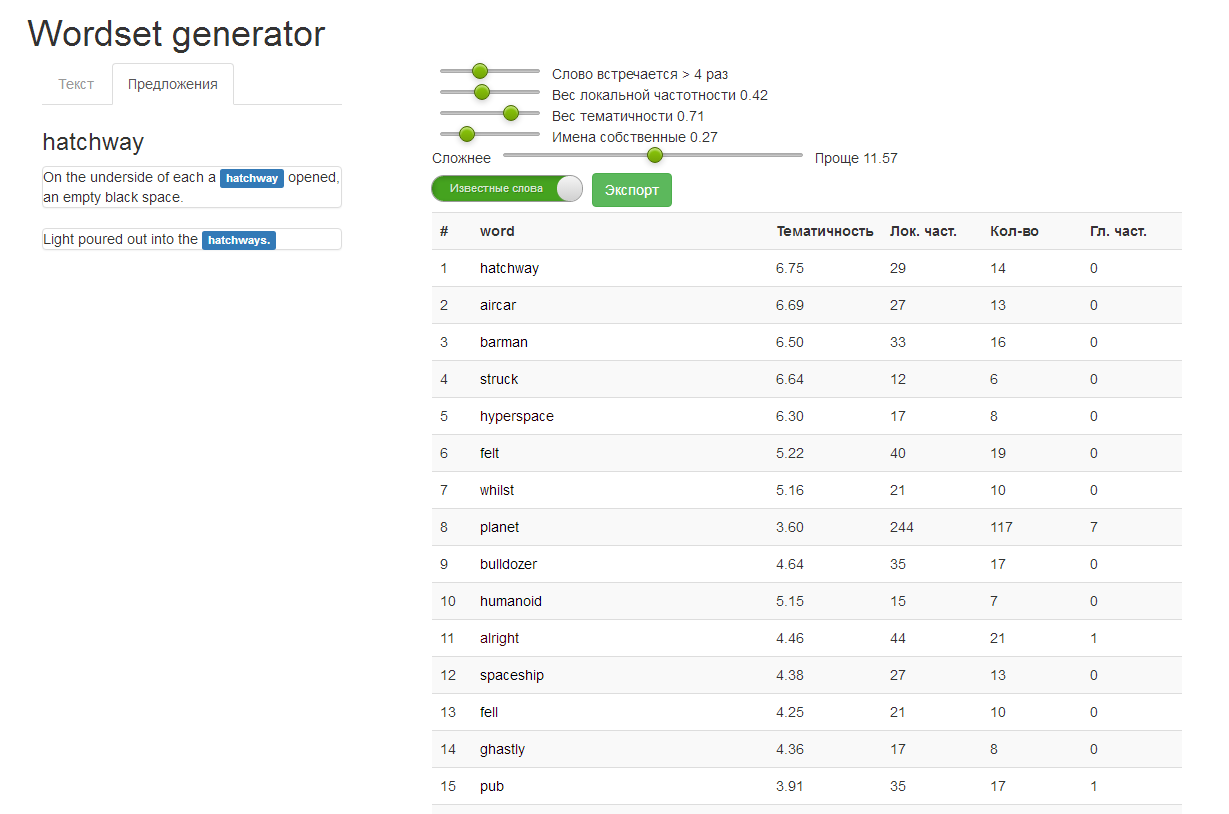Click the green Экспорт button
Image resolution: width=1229 pixels, height=814 pixels.
632,190
